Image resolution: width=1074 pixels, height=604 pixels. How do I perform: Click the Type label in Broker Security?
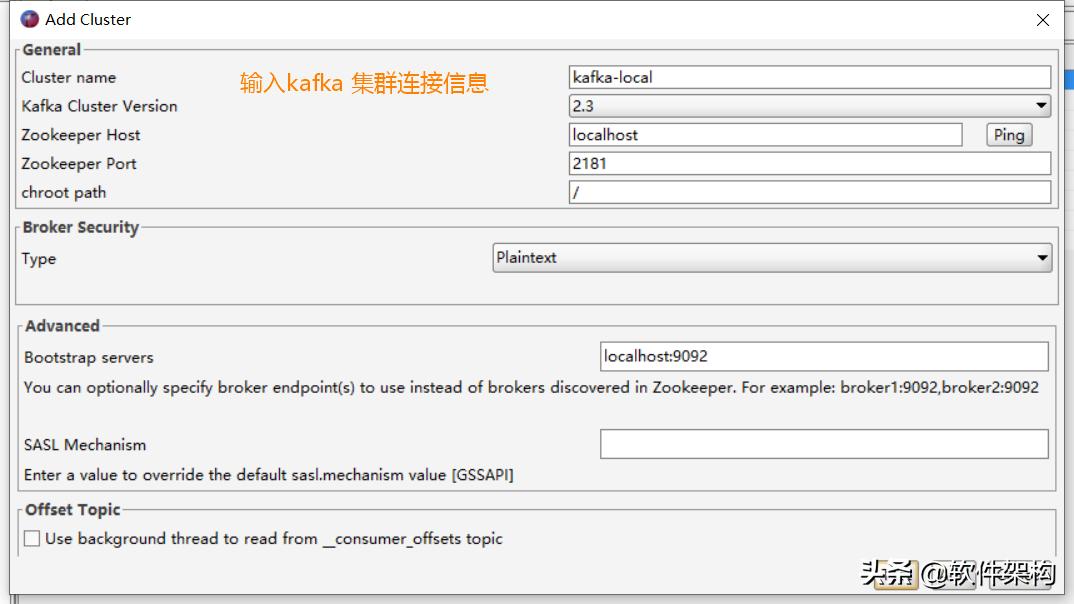(x=38, y=259)
